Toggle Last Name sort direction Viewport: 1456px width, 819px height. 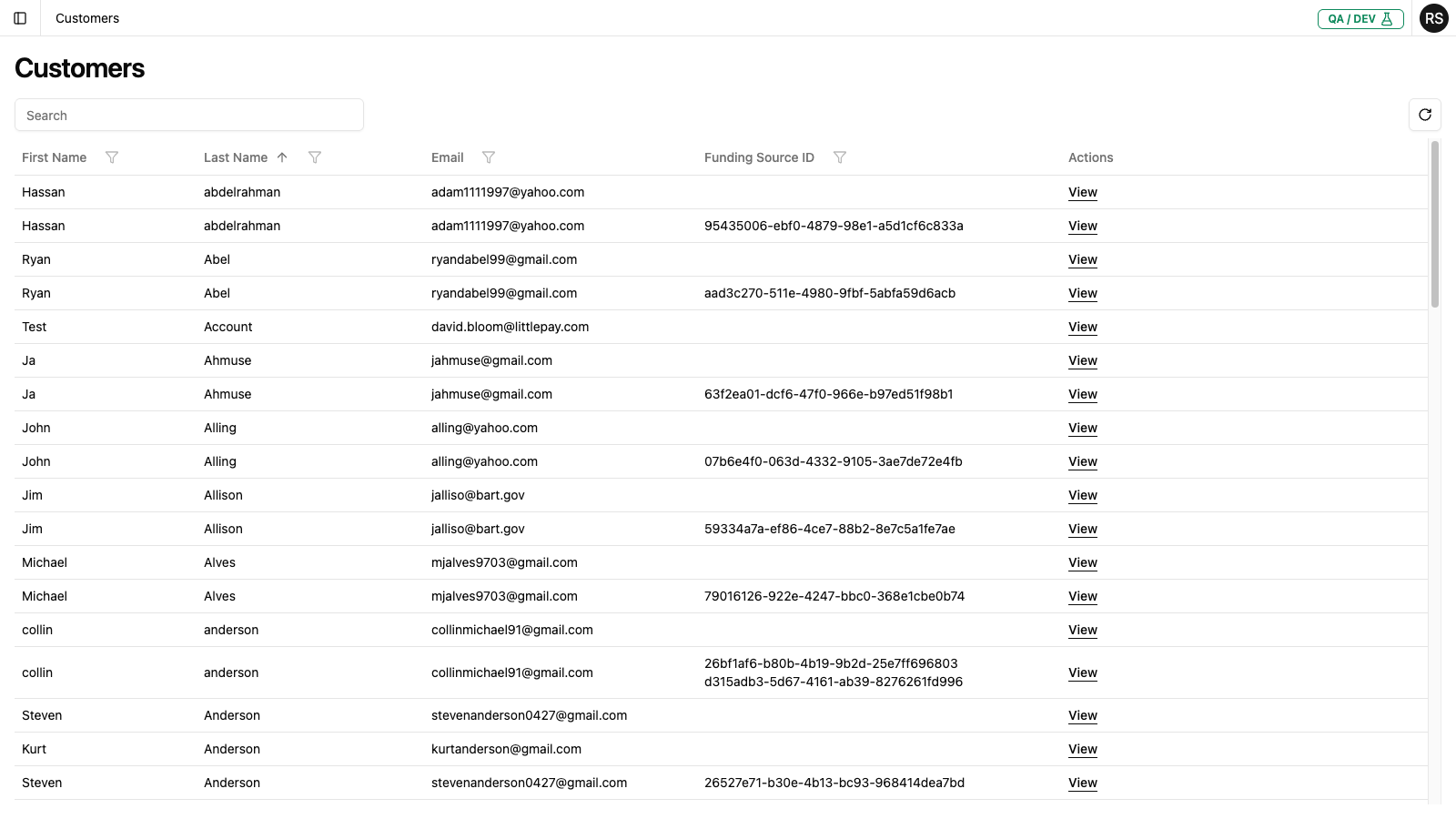[x=282, y=157]
